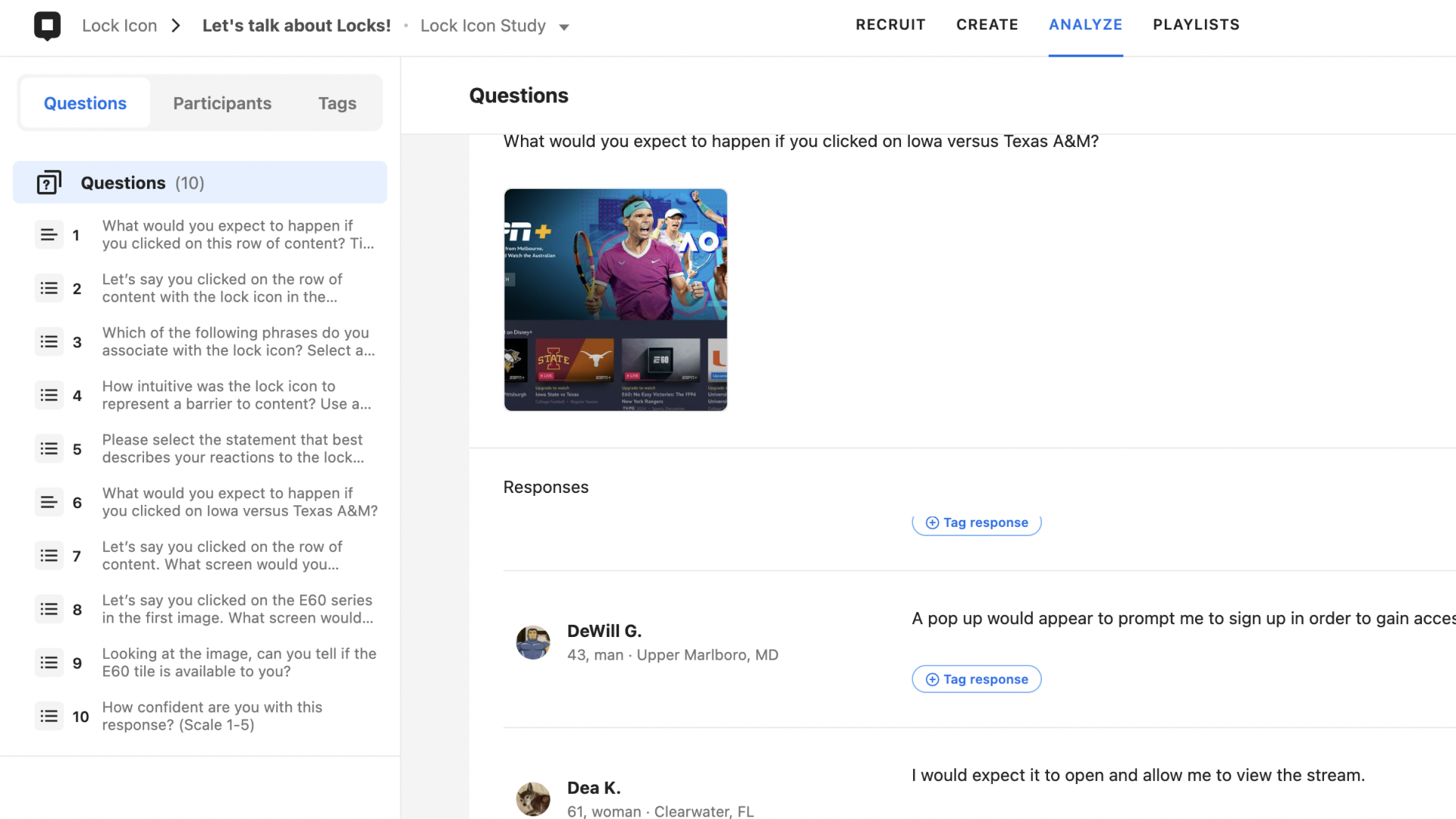Click the text-response icon for question 6
This screenshot has height=819, width=1456.
(49, 503)
